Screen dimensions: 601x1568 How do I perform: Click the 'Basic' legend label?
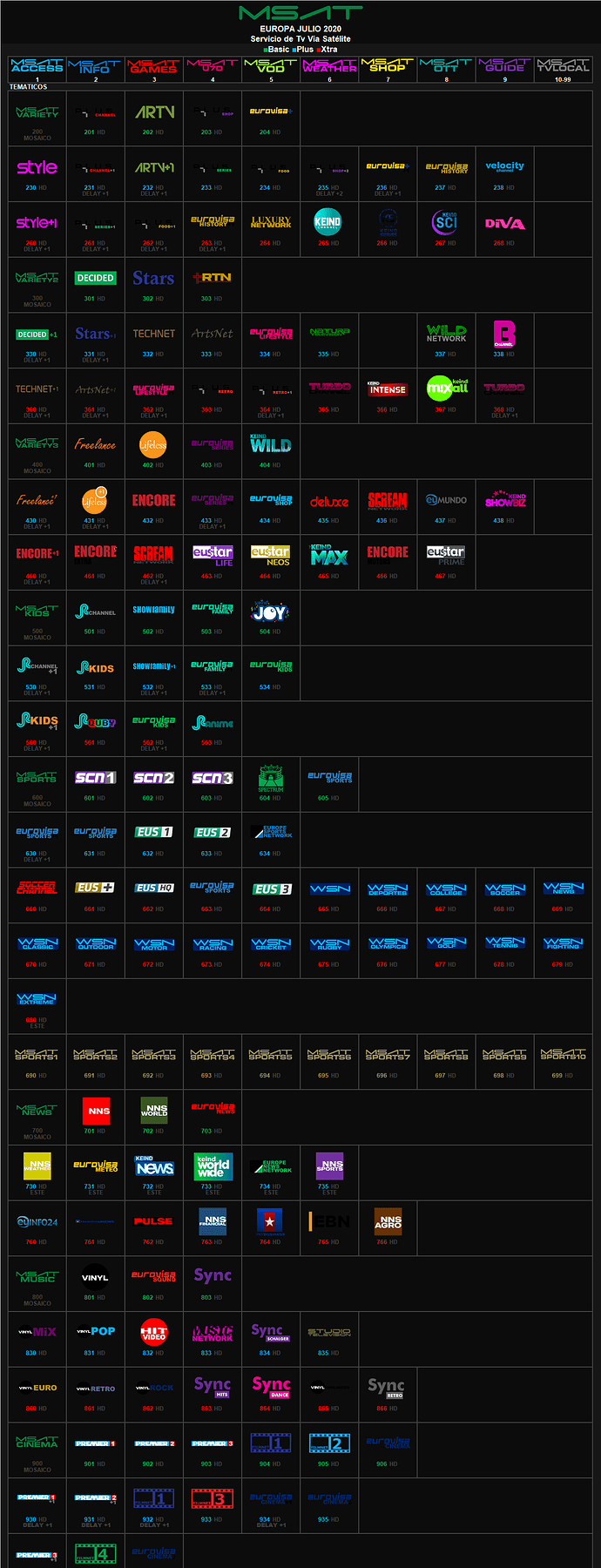click(279, 50)
